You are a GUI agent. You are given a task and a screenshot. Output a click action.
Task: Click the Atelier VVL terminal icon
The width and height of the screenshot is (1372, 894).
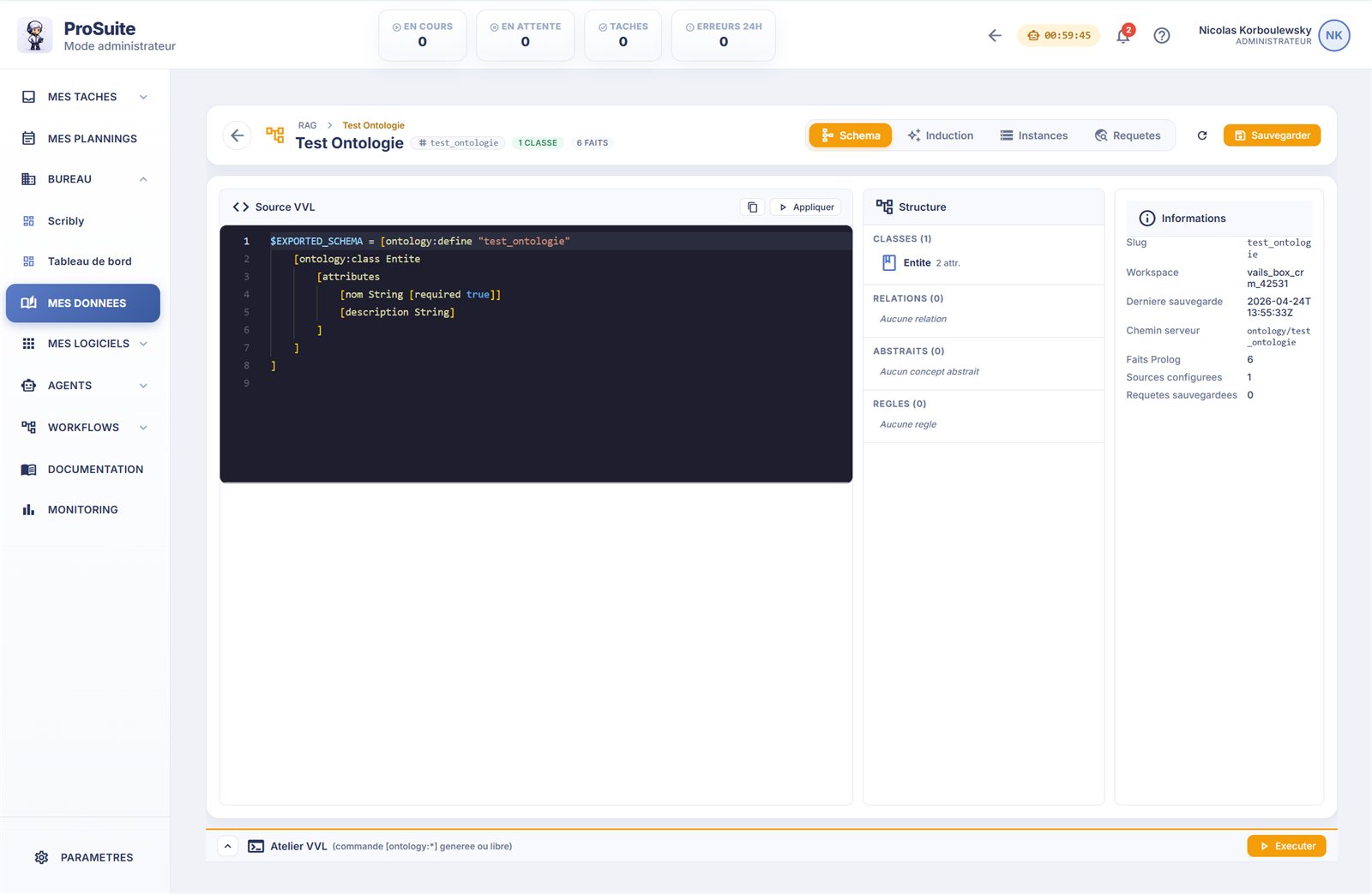256,846
